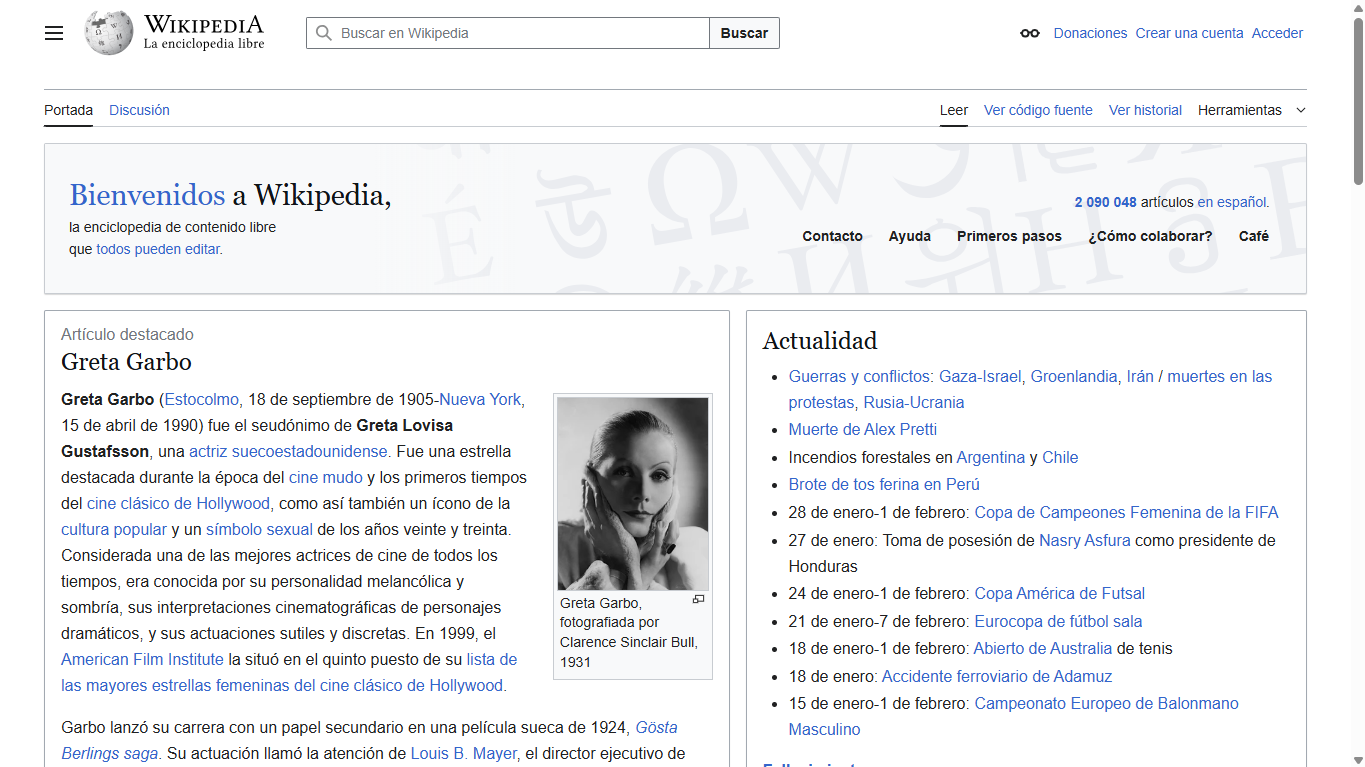Open the Donaciones link

(1090, 33)
